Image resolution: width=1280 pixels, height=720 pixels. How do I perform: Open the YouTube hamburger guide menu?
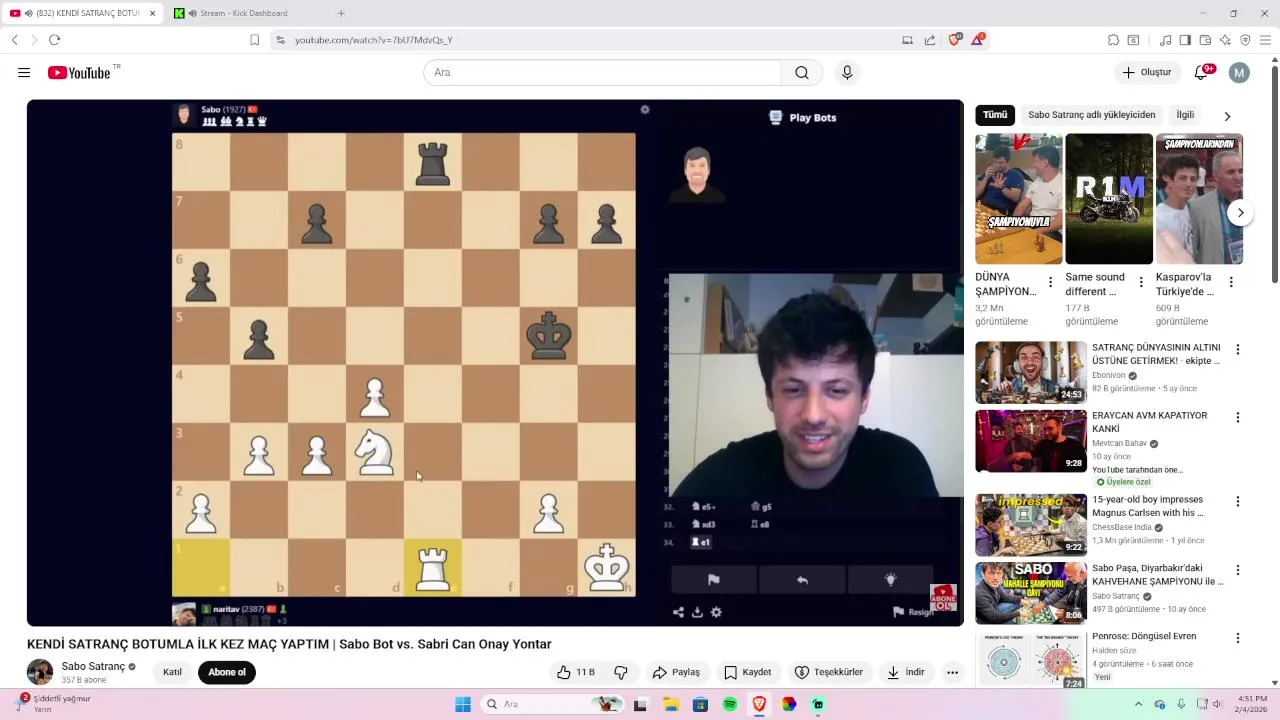[x=24, y=72]
